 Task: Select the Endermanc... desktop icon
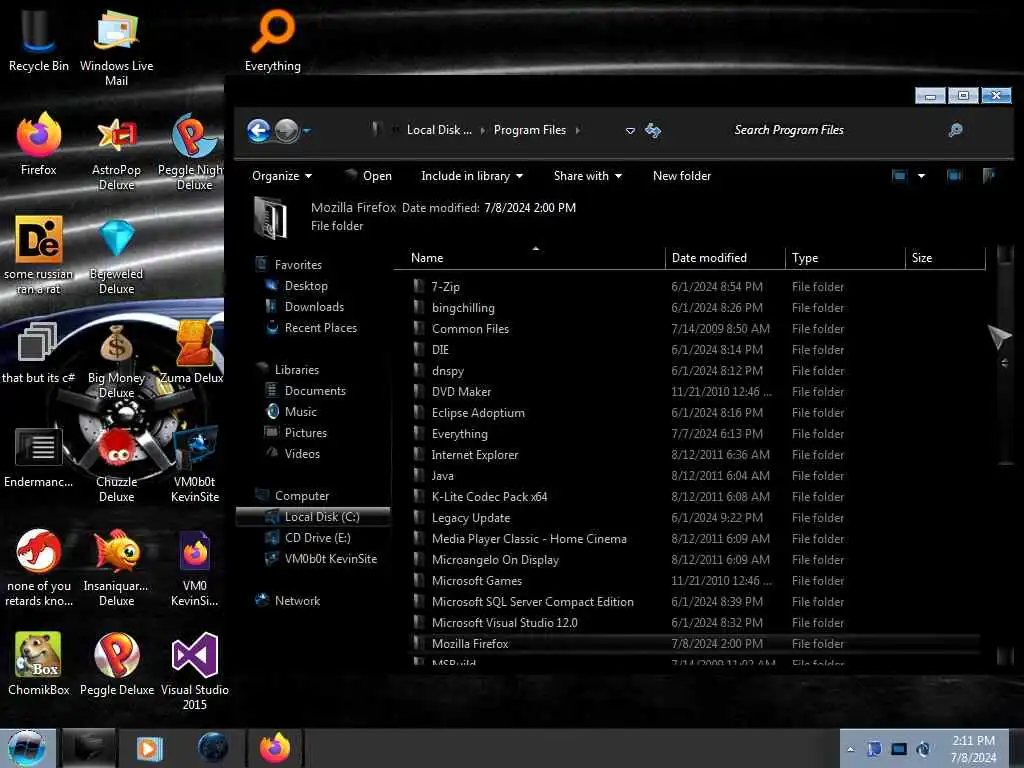point(39,457)
